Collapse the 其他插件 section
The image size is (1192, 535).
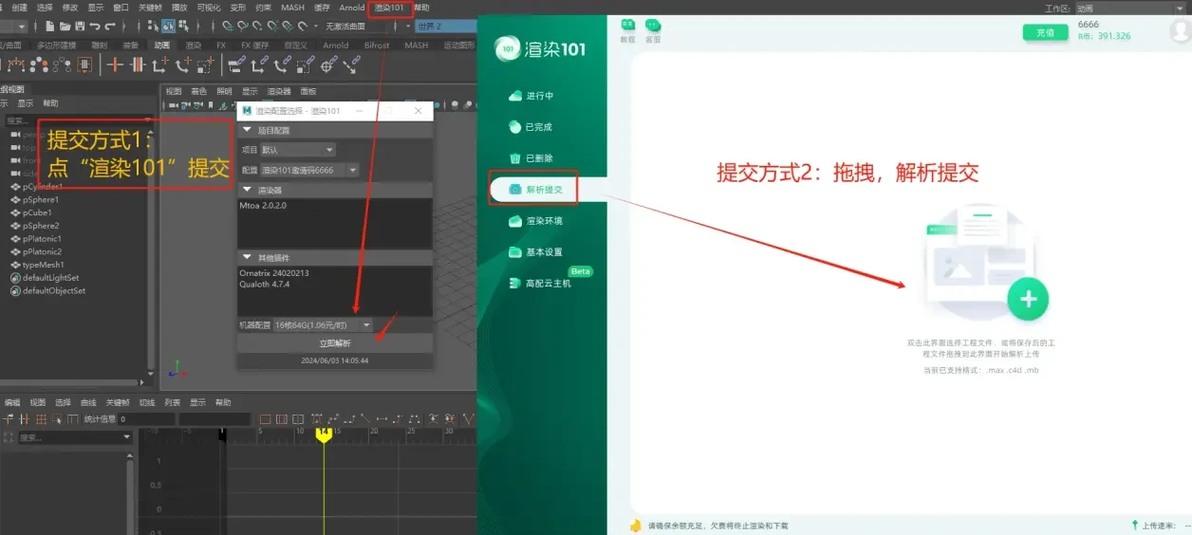point(247,258)
